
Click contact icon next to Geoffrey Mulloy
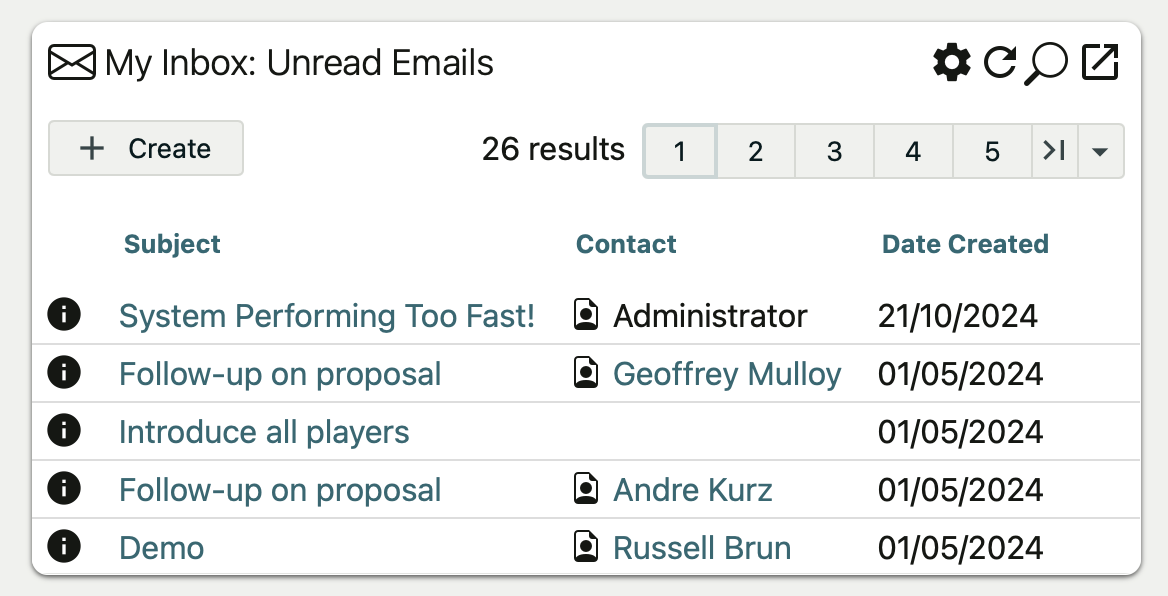click(x=586, y=373)
